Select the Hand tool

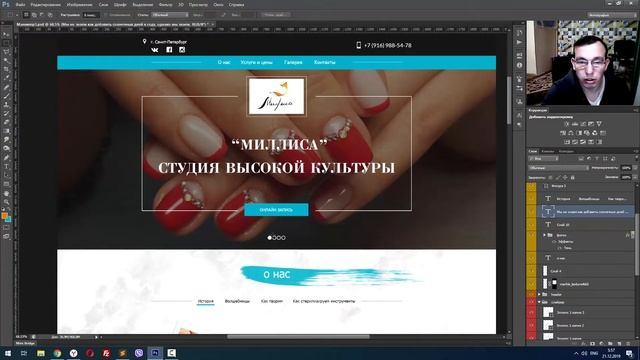[6, 193]
